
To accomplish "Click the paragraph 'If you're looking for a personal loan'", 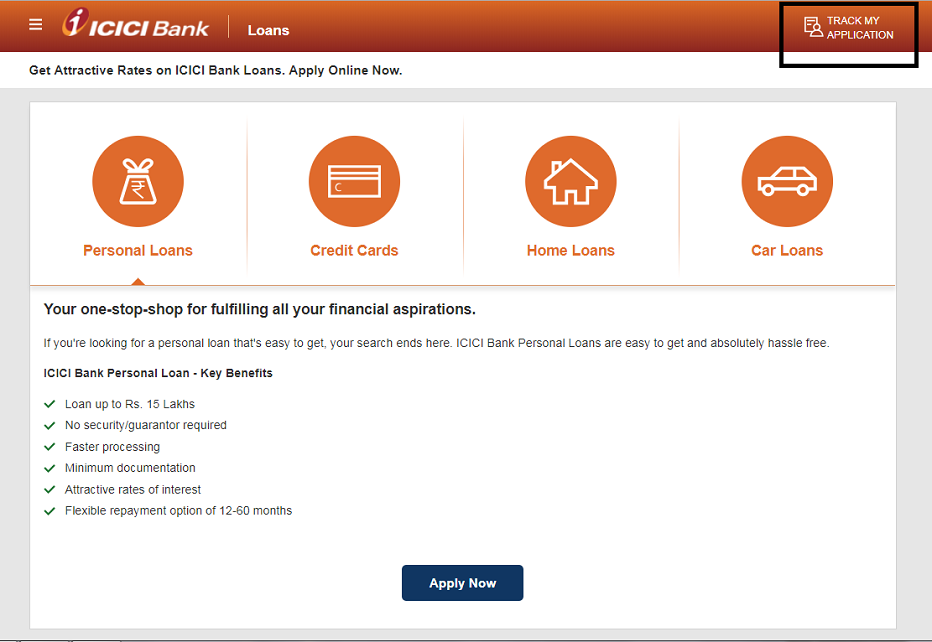I will (x=436, y=343).
